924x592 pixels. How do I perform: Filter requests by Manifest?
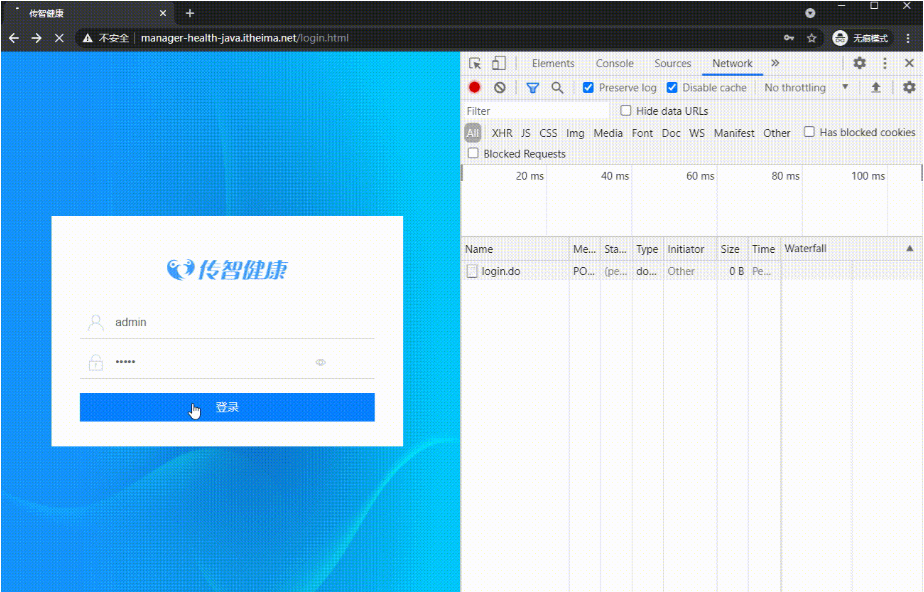coord(734,133)
